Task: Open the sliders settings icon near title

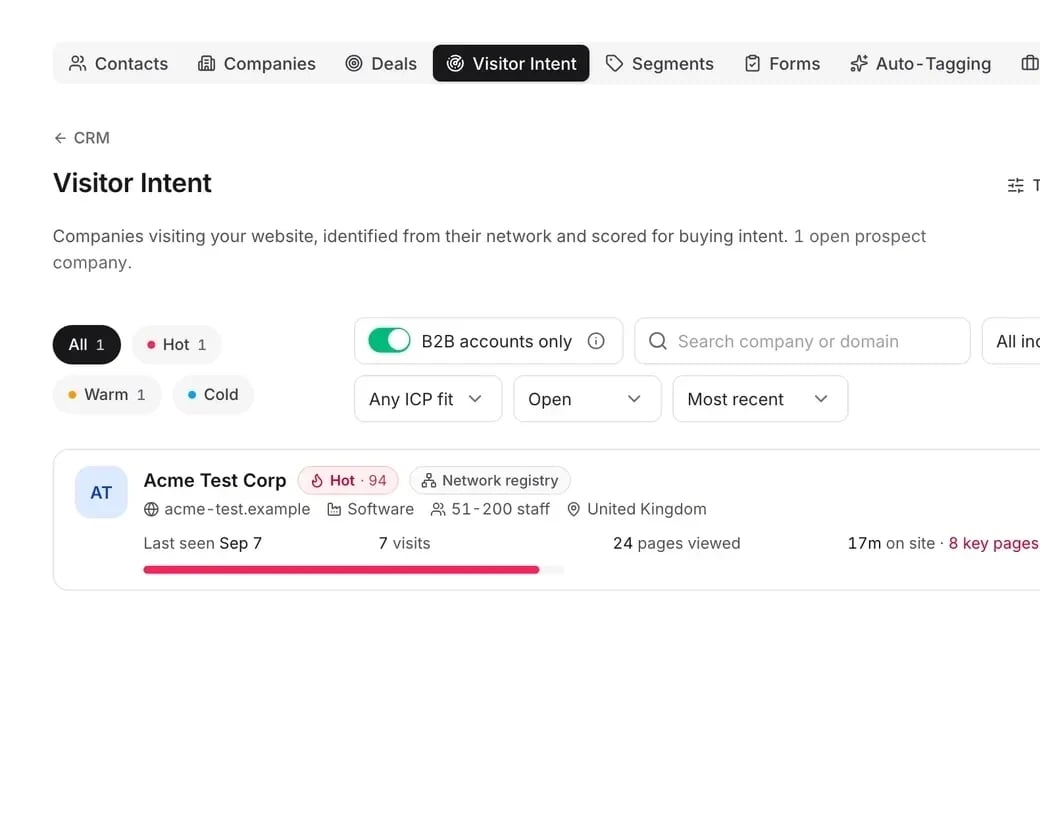Action: [1015, 185]
